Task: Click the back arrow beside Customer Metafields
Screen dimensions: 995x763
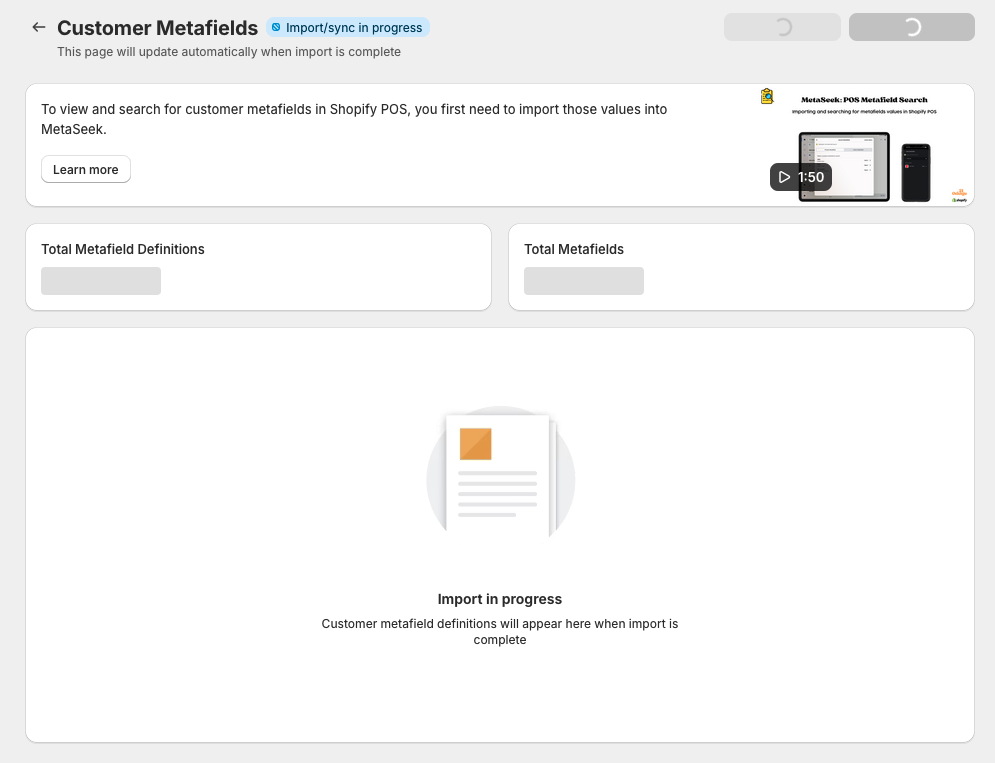Action: [x=39, y=27]
